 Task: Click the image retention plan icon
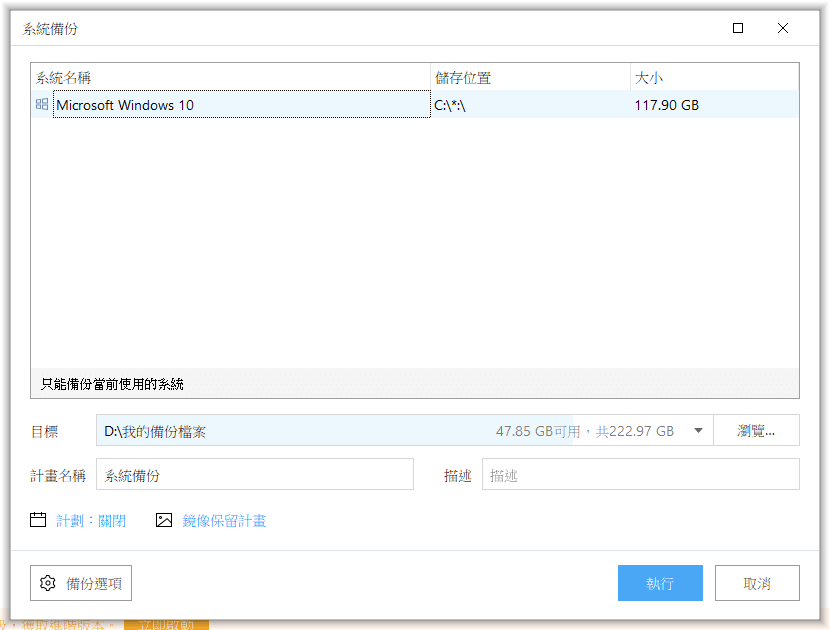point(164,520)
